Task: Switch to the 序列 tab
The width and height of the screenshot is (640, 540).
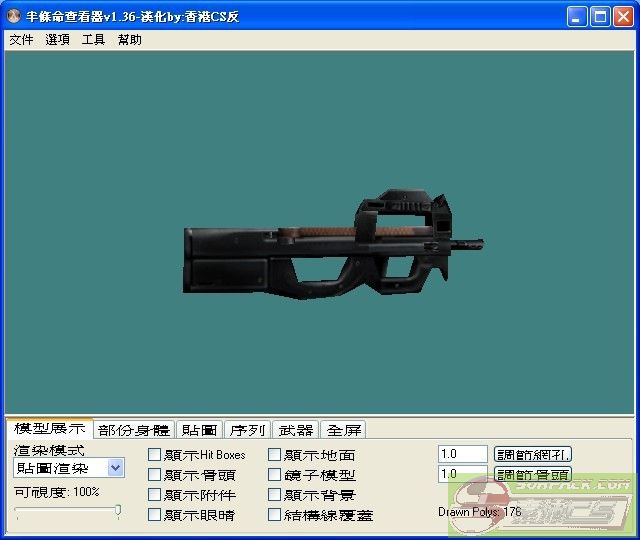Action: pos(247,430)
